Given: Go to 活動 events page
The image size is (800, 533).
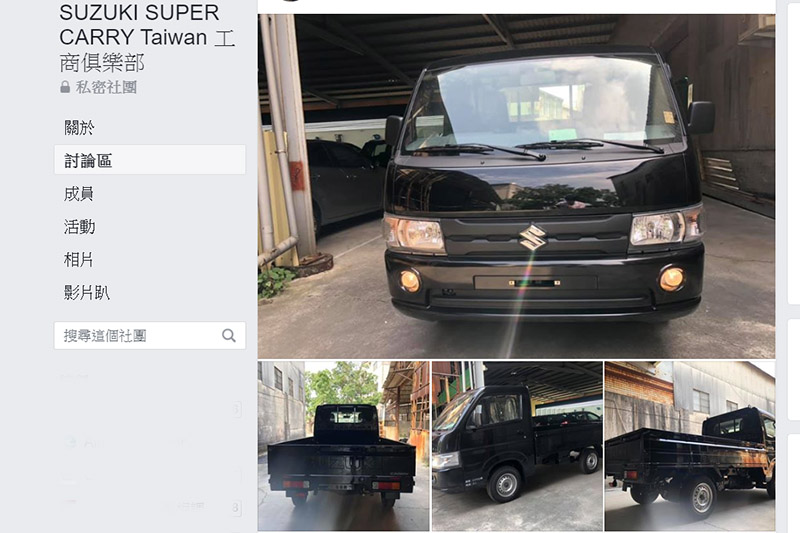Looking at the screenshot, I should tap(80, 226).
